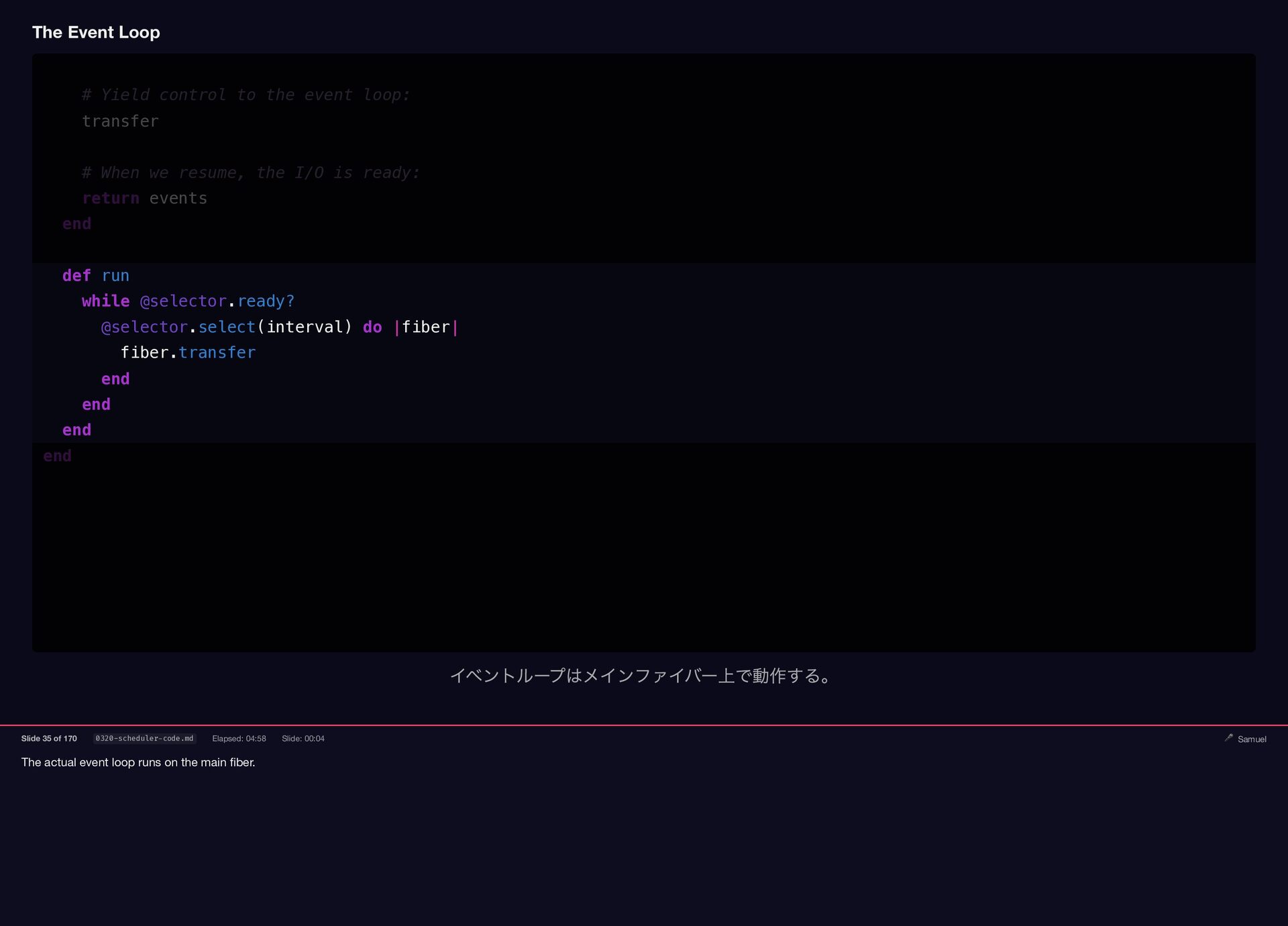Click the microphone icon beside Samuel
Viewport: 1288px width, 926px height.
point(1228,738)
